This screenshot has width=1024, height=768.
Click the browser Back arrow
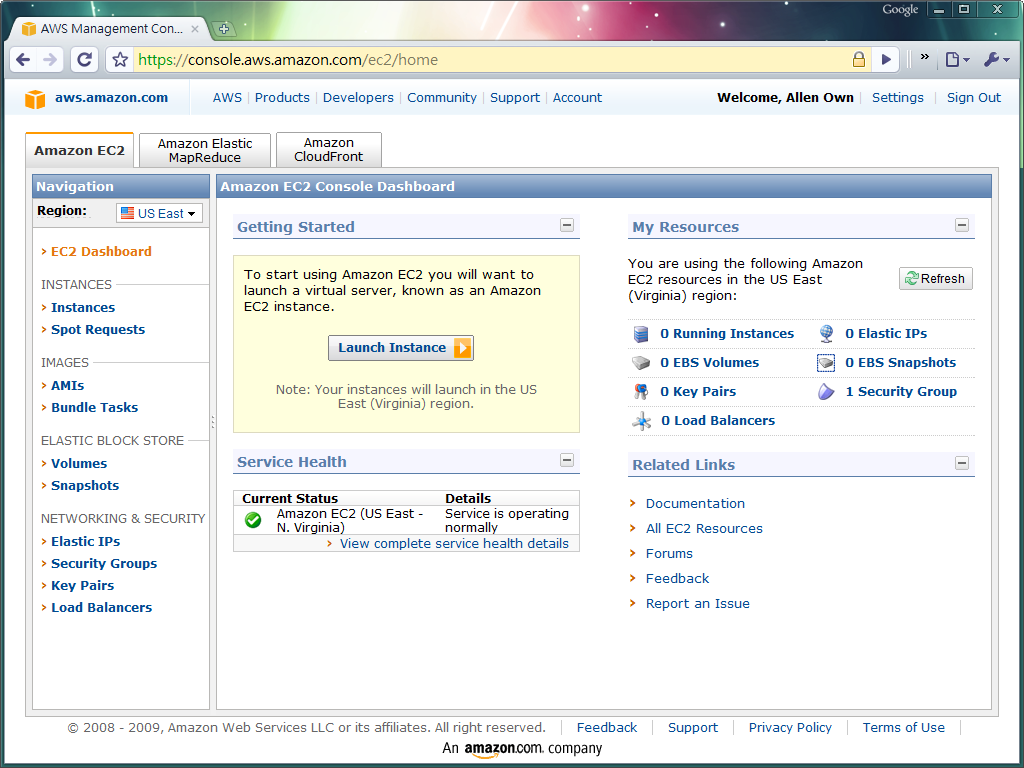click(x=23, y=60)
